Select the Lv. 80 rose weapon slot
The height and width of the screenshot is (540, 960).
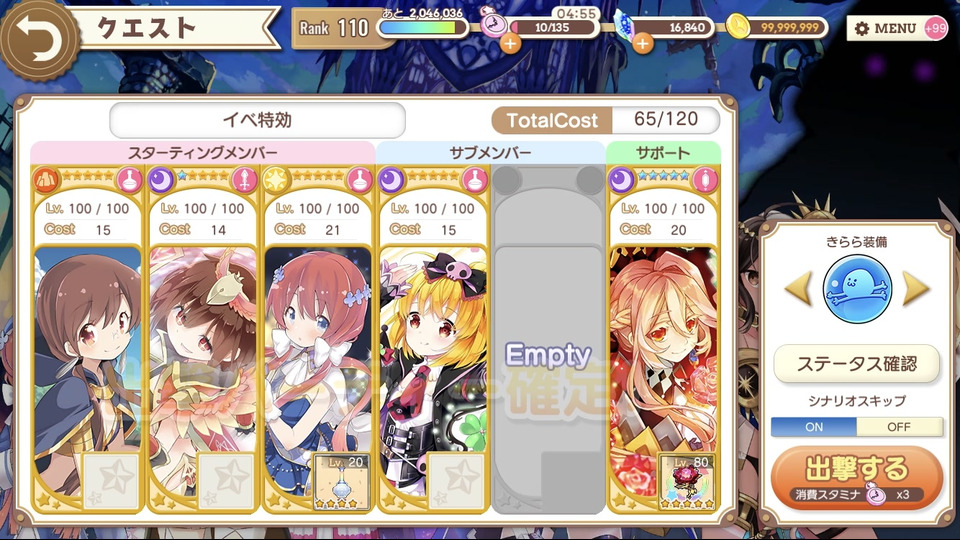686,482
